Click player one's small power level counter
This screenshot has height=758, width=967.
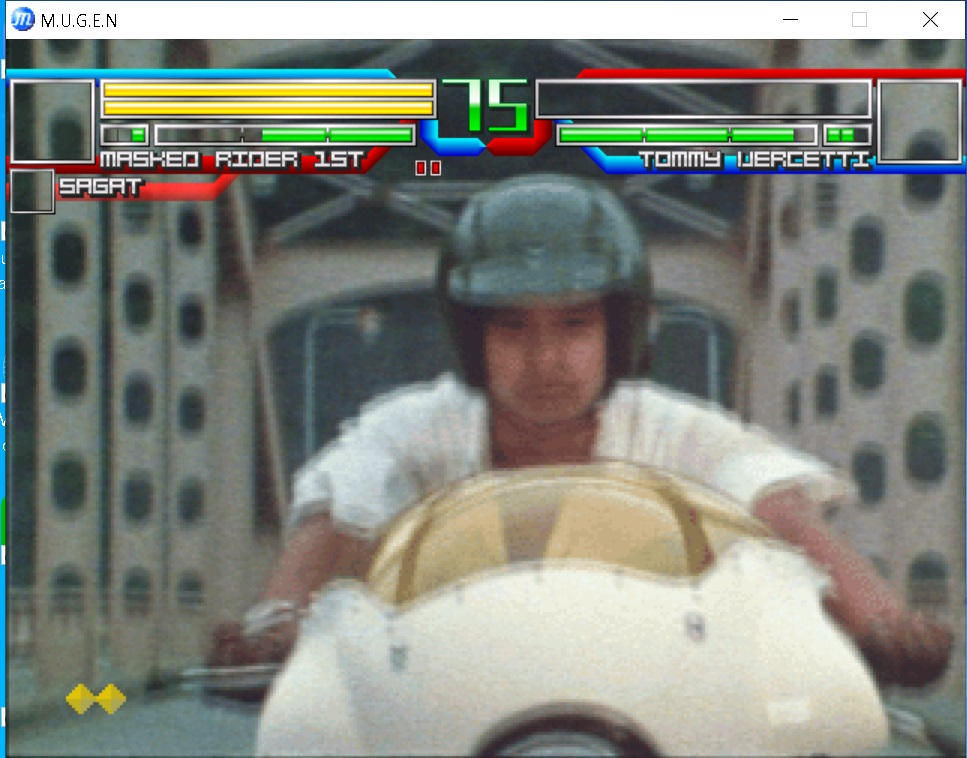click(125, 134)
